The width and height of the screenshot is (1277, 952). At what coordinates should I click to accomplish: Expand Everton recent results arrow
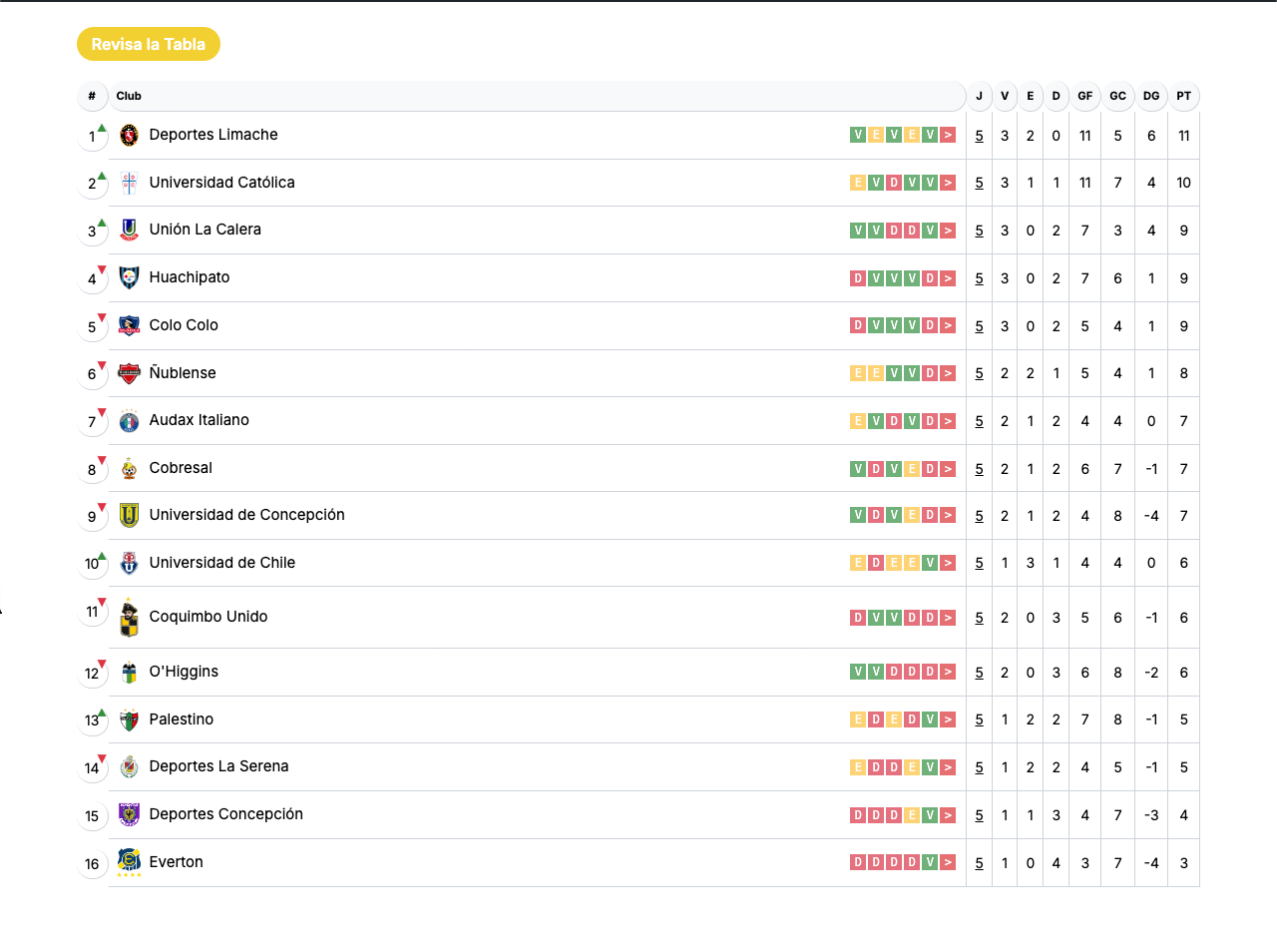pyautogui.click(x=948, y=862)
